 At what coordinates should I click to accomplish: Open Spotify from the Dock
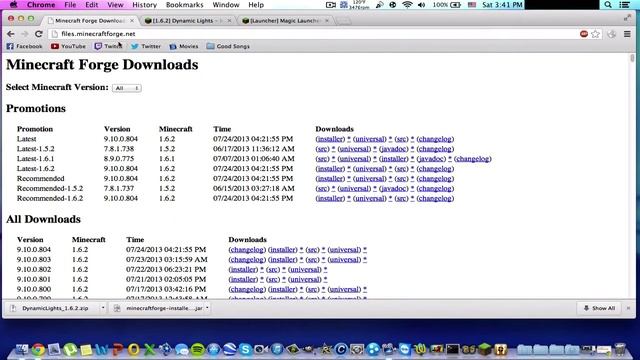(198, 349)
